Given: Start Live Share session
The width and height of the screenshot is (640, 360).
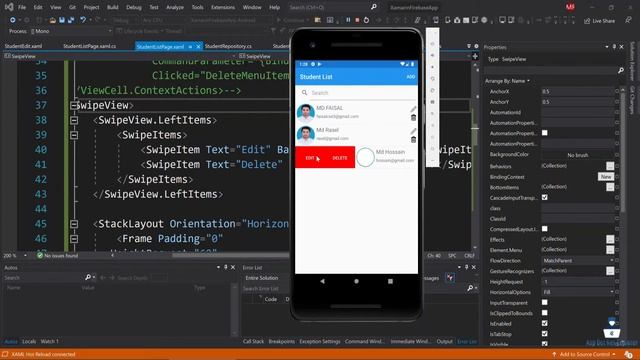Looking at the screenshot, I should coord(599,21).
